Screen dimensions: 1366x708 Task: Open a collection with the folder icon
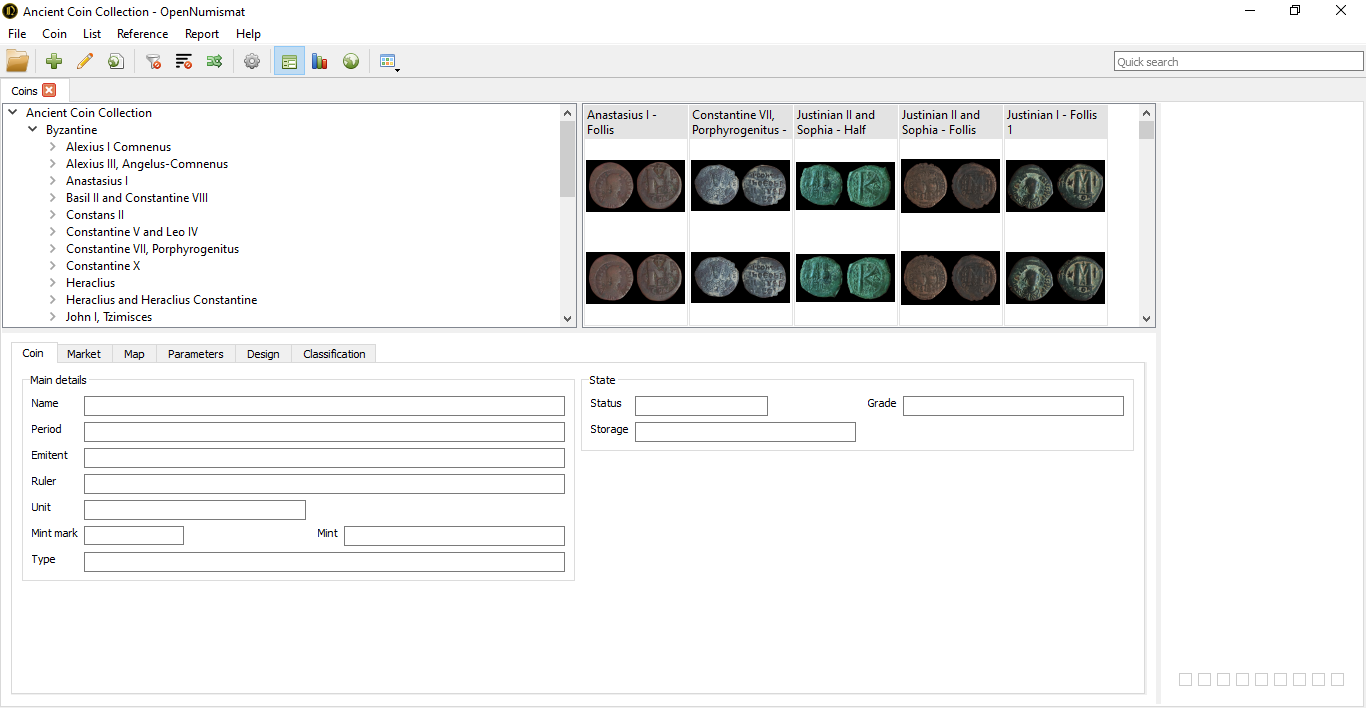pos(17,61)
